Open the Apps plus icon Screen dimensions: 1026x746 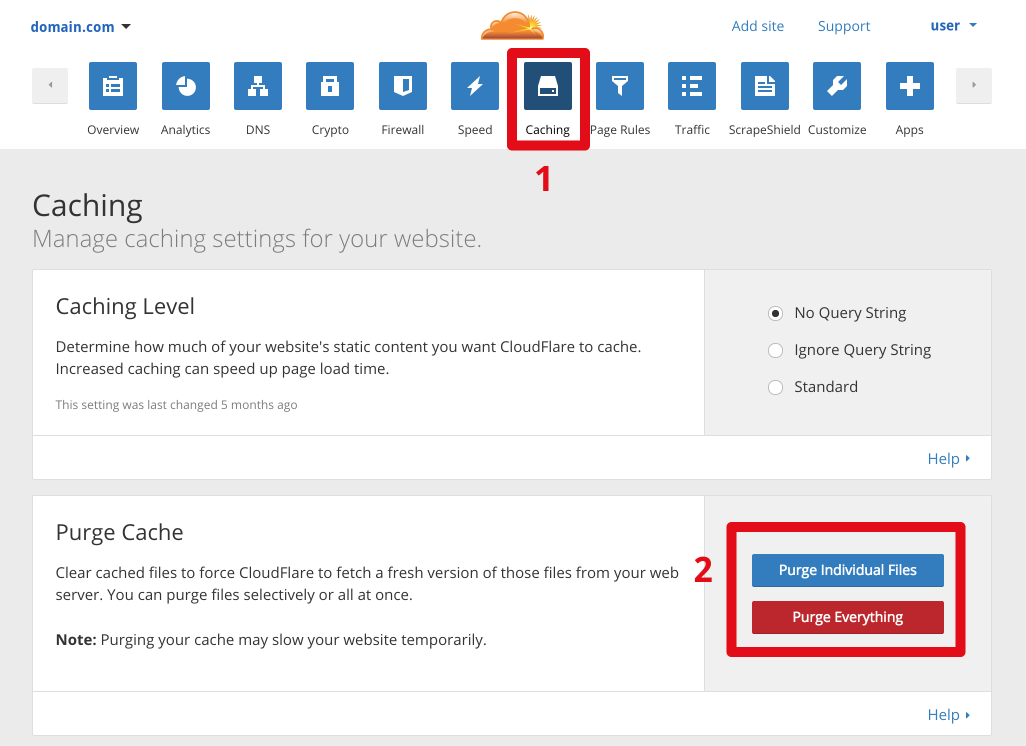click(x=910, y=86)
